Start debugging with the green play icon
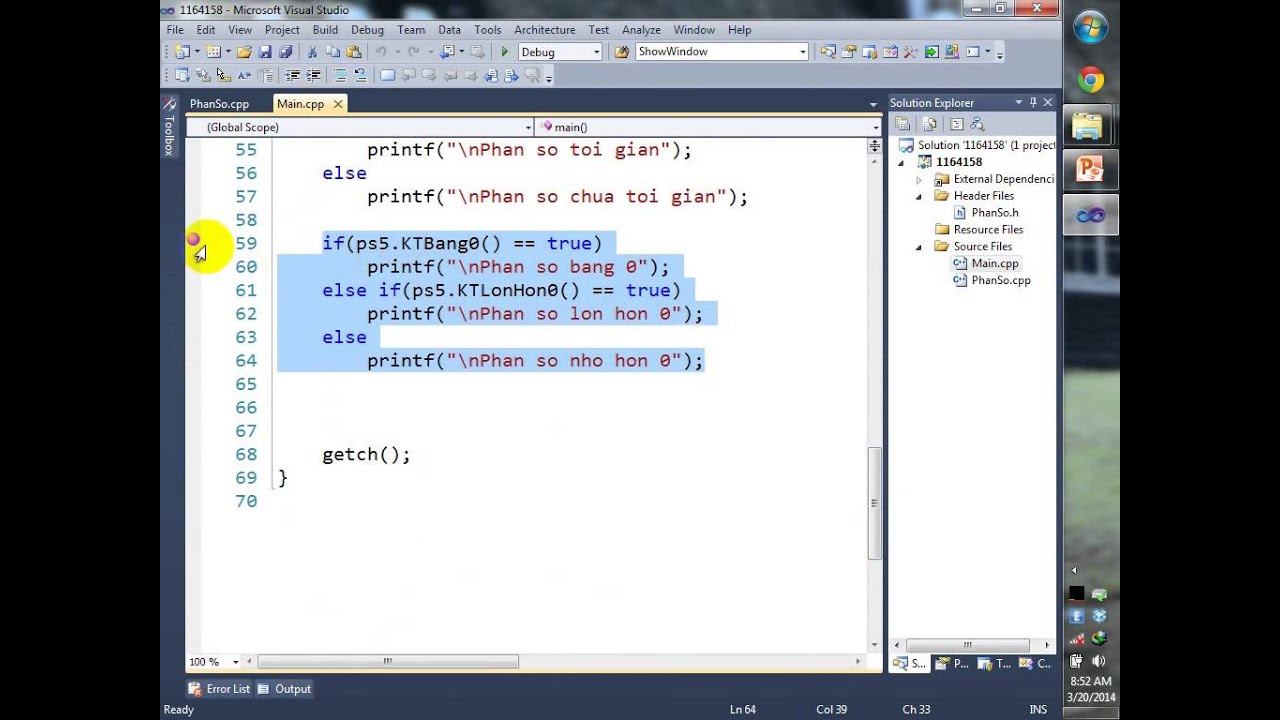The height and width of the screenshot is (720, 1280). (504, 52)
